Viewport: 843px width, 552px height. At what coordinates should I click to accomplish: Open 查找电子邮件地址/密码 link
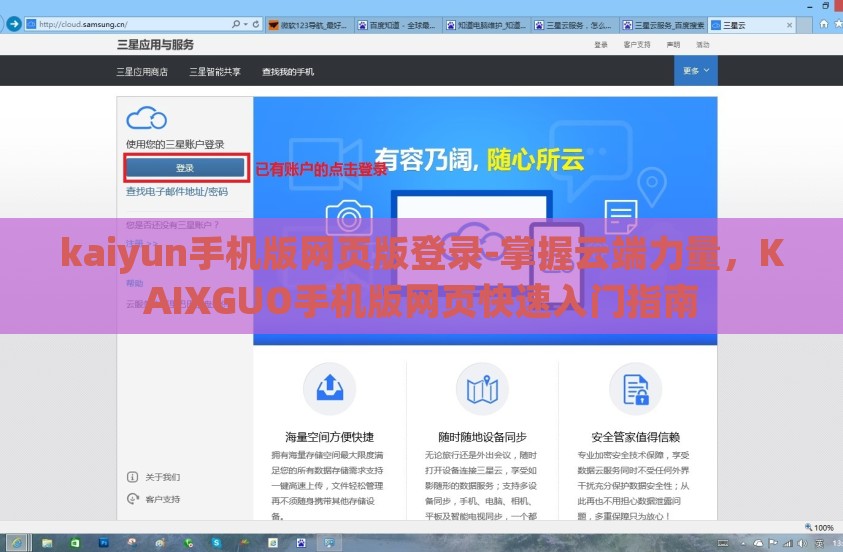coord(177,191)
